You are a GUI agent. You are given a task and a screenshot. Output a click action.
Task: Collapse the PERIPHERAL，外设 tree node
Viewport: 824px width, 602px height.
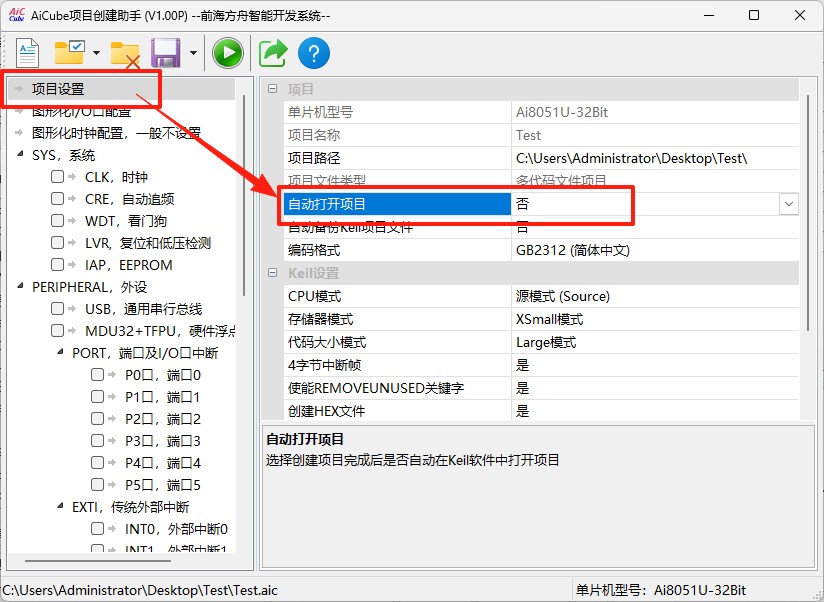pyautogui.click(x=20, y=286)
